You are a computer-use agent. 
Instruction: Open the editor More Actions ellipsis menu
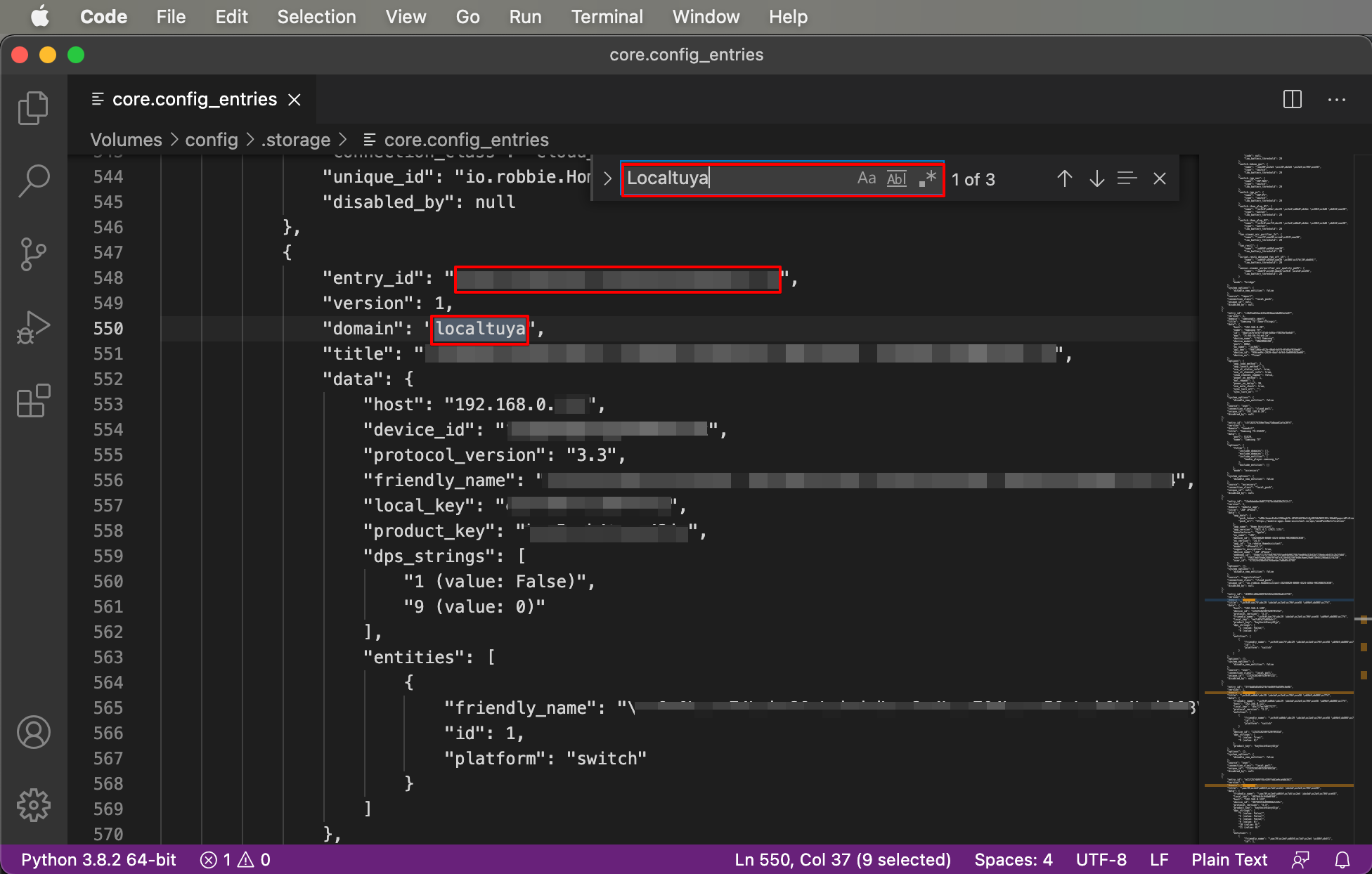(1336, 99)
